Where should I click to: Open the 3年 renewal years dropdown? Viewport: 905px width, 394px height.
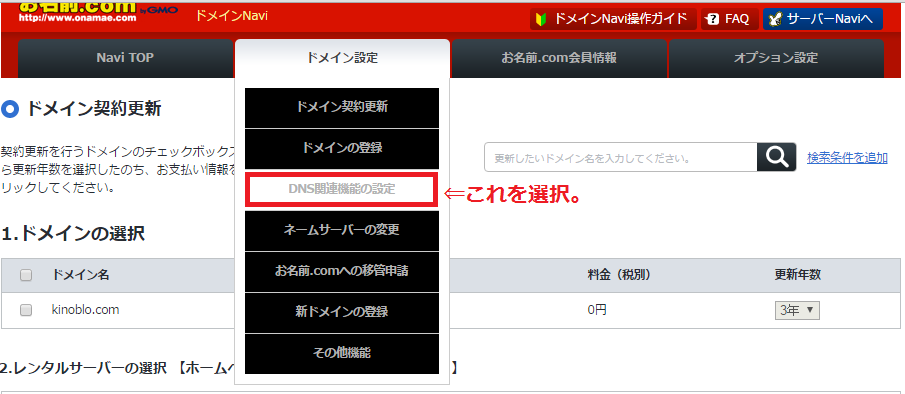click(797, 310)
